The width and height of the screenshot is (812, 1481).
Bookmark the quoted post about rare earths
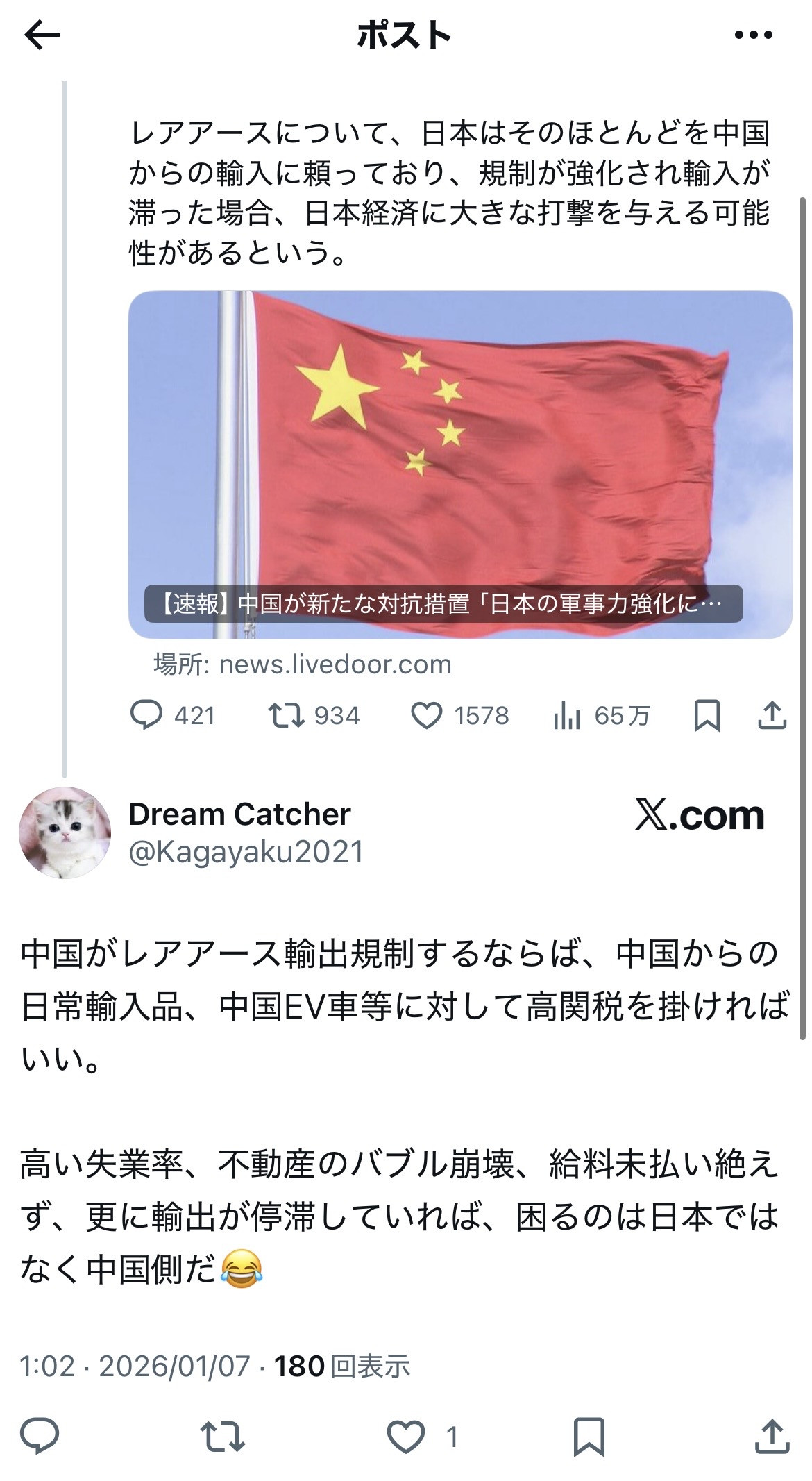click(707, 715)
